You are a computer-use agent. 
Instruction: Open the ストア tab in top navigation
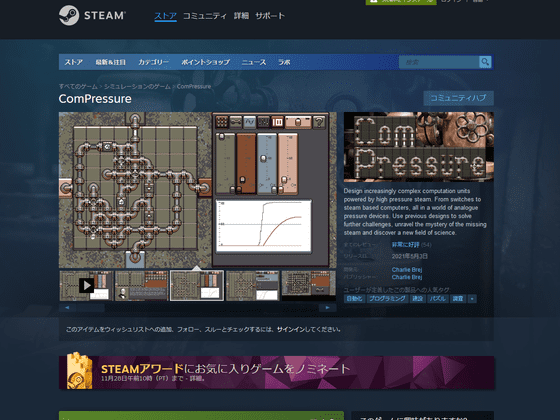click(x=165, y=16)
